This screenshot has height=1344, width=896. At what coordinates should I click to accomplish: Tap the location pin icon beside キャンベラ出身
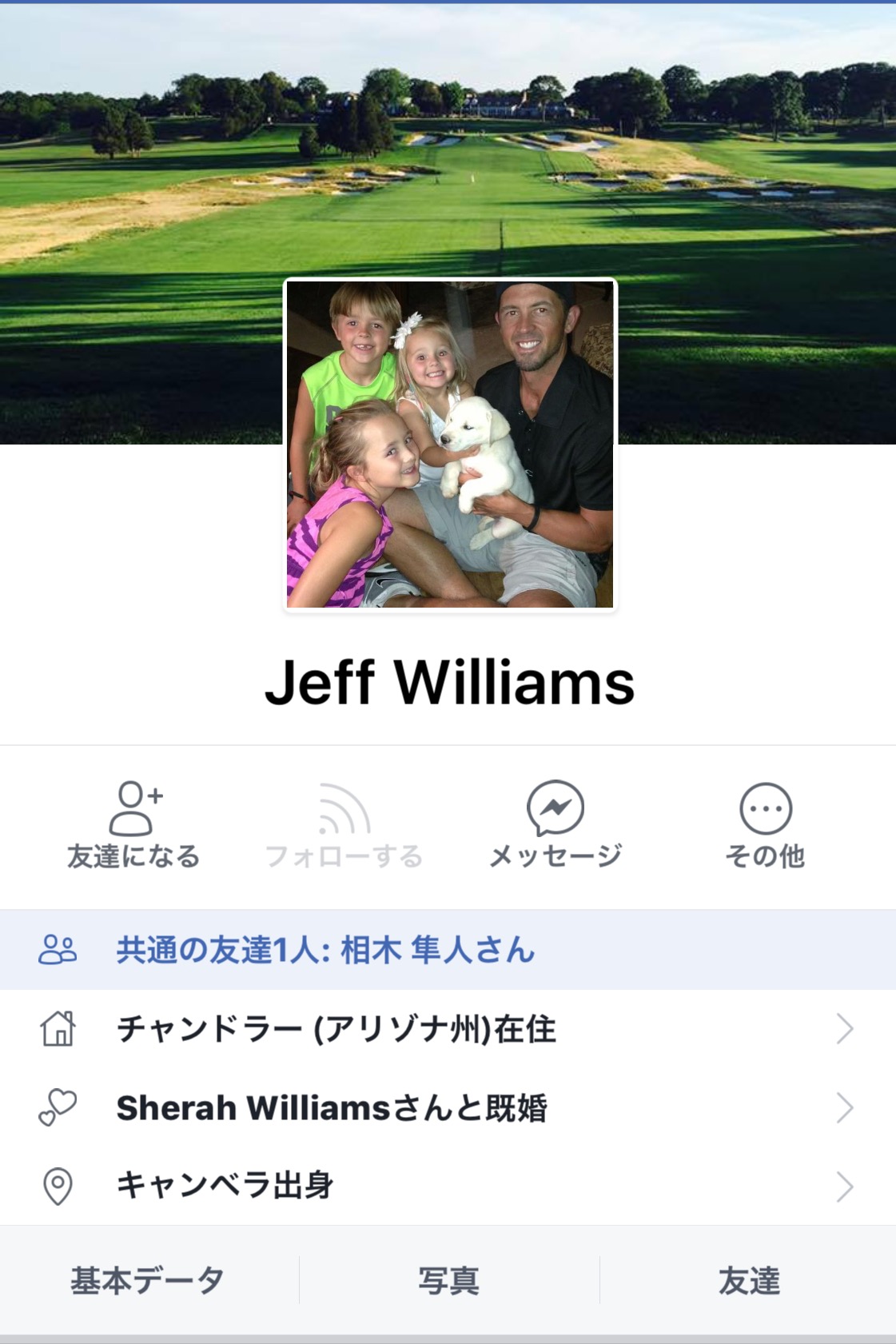coord(58,1186)
